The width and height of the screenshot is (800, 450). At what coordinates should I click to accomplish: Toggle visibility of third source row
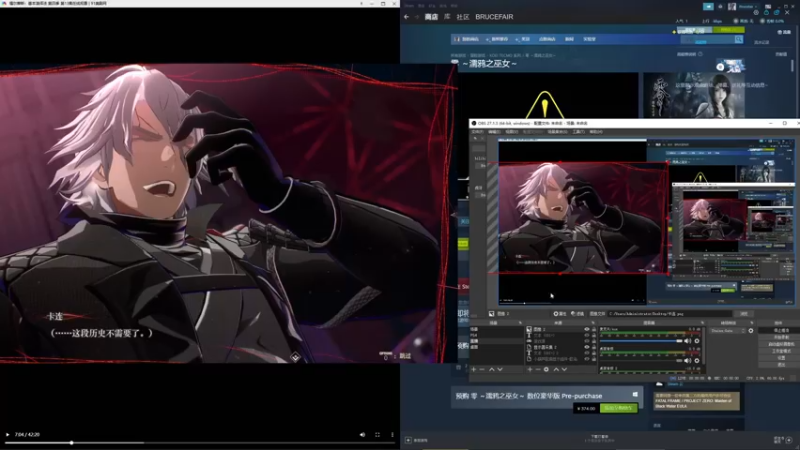click(x=587, y=341)
